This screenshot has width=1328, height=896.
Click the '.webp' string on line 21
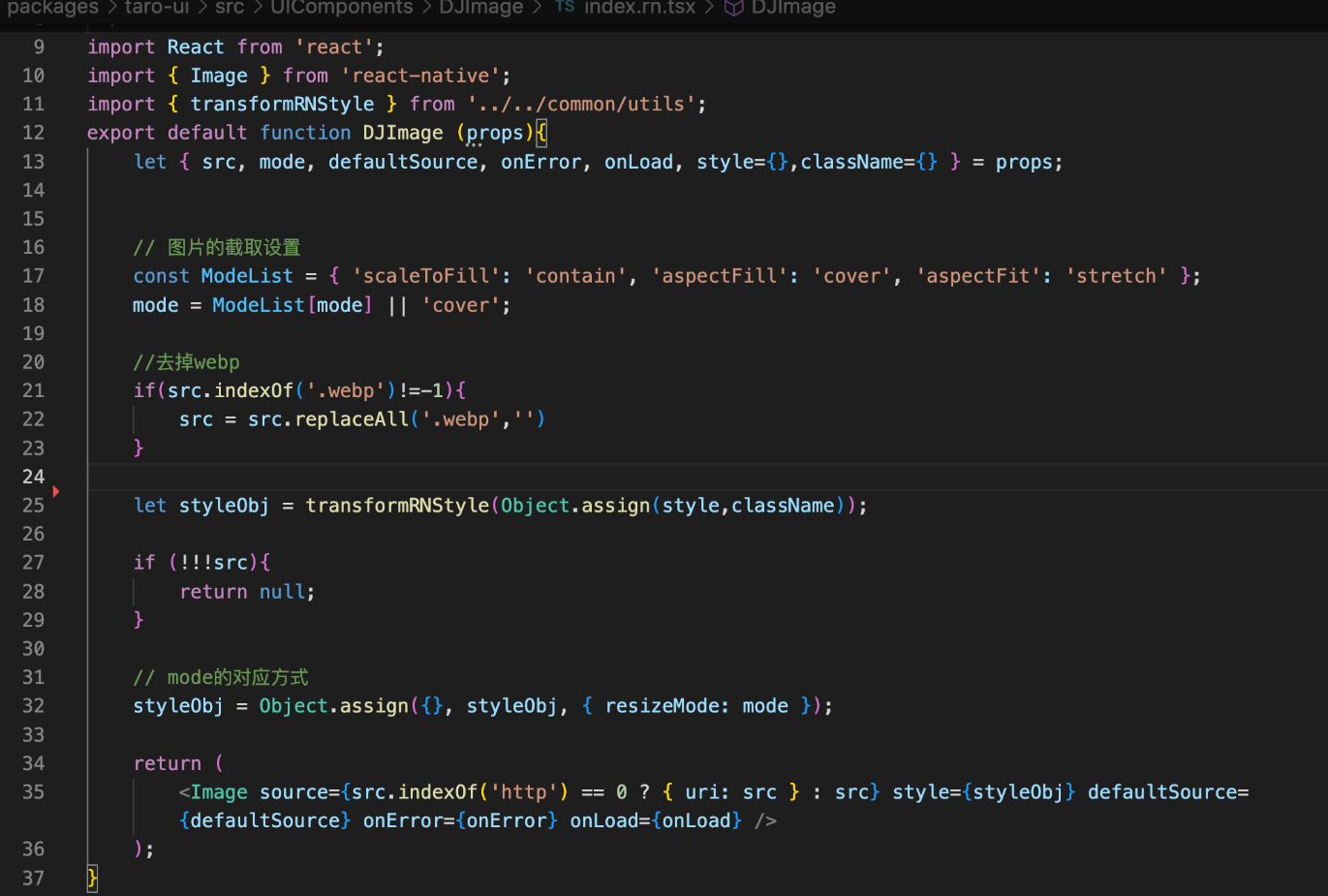point(346,390)
